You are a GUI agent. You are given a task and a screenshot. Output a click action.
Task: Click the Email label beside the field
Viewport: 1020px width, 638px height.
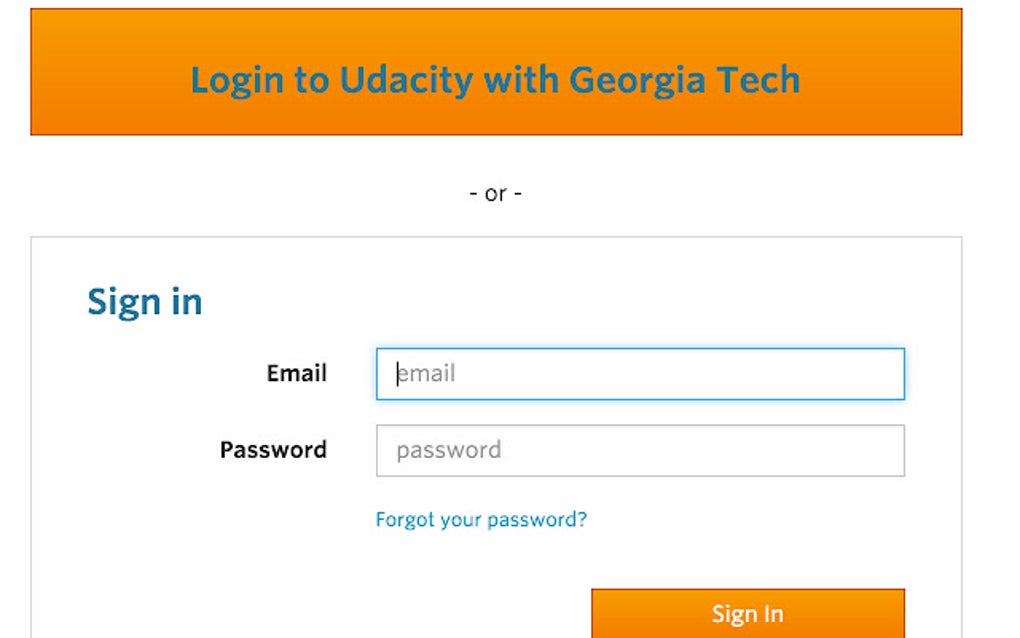coord(296,373)
